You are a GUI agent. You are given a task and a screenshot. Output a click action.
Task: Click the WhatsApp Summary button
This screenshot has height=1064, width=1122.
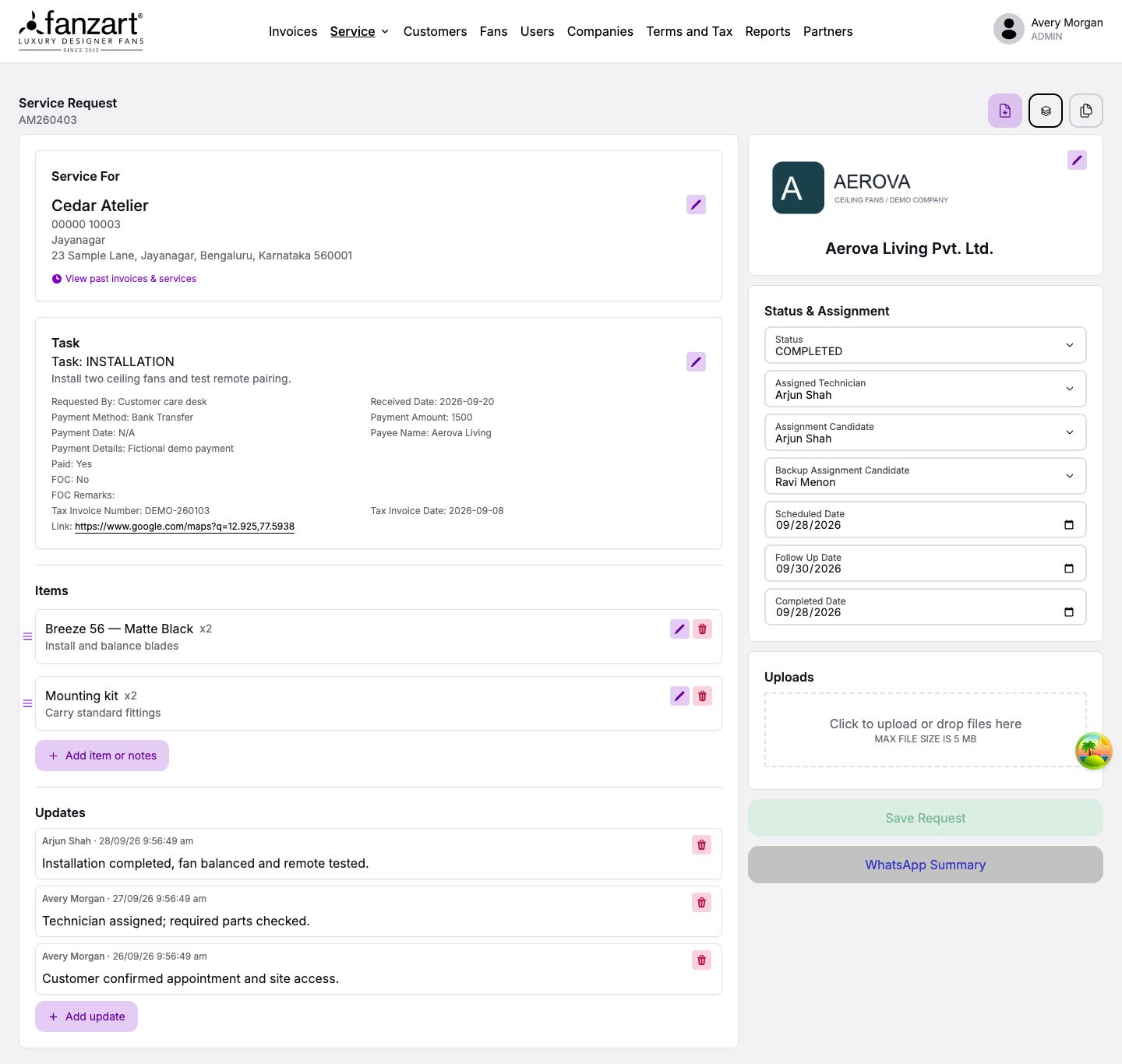[925, 865]
